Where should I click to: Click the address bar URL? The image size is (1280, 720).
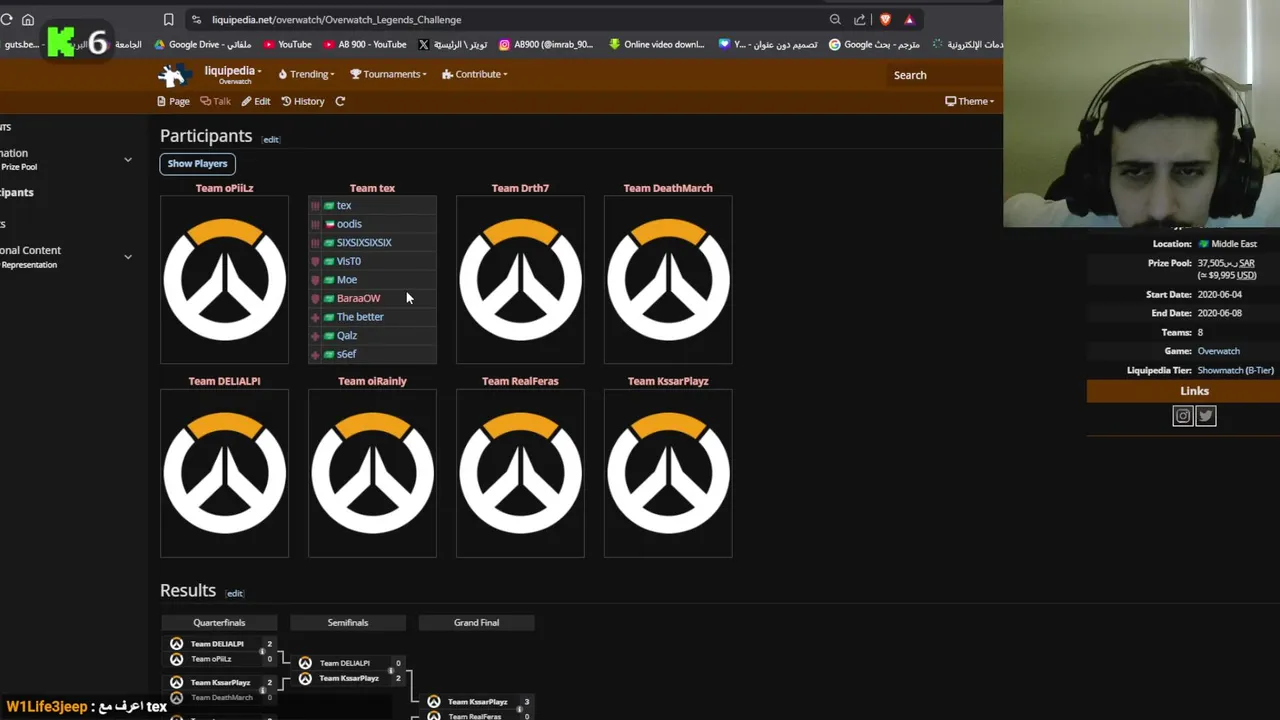(336, 19)
